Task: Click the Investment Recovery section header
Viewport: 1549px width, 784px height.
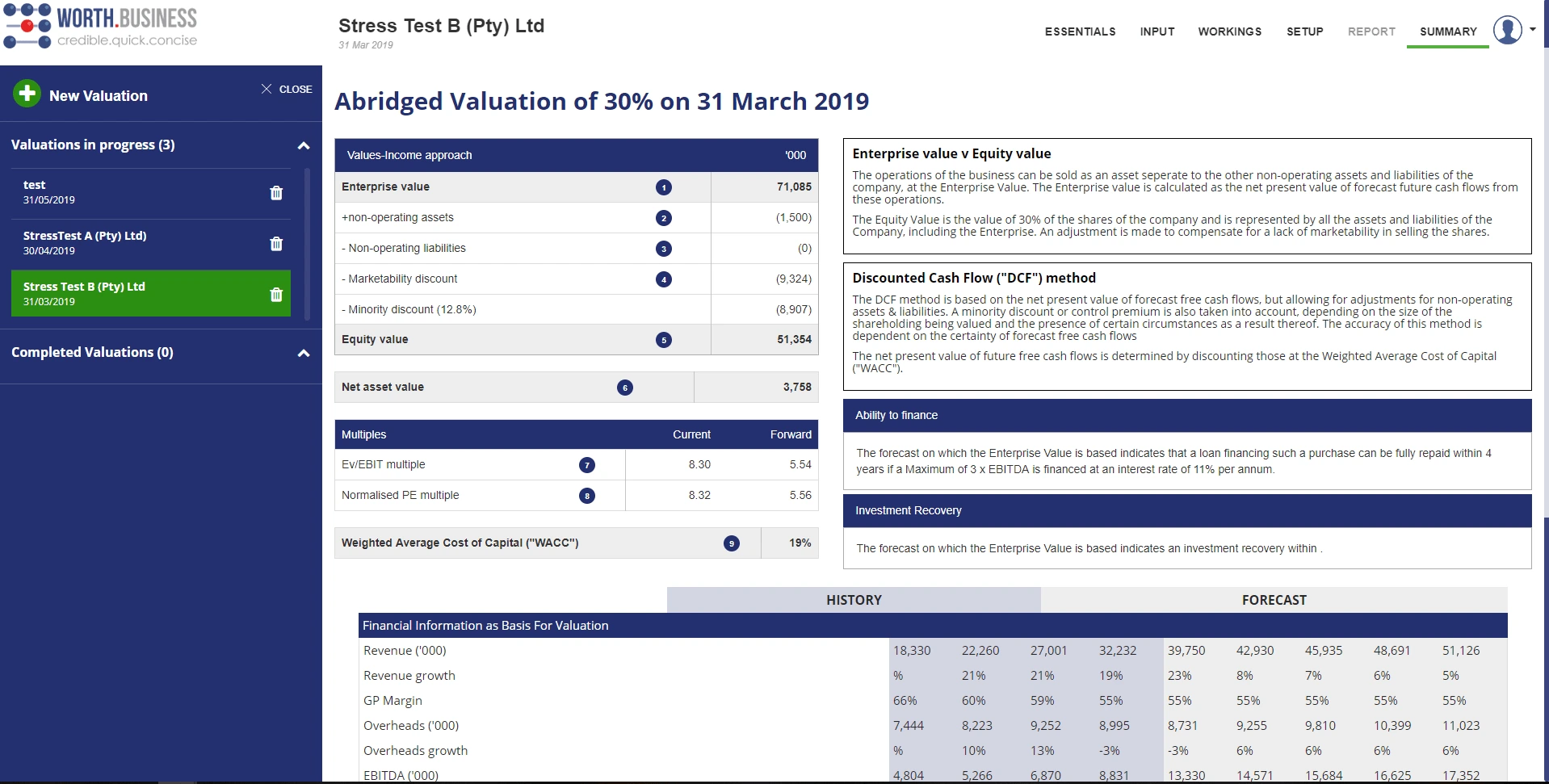Action: coord(1187,510)
